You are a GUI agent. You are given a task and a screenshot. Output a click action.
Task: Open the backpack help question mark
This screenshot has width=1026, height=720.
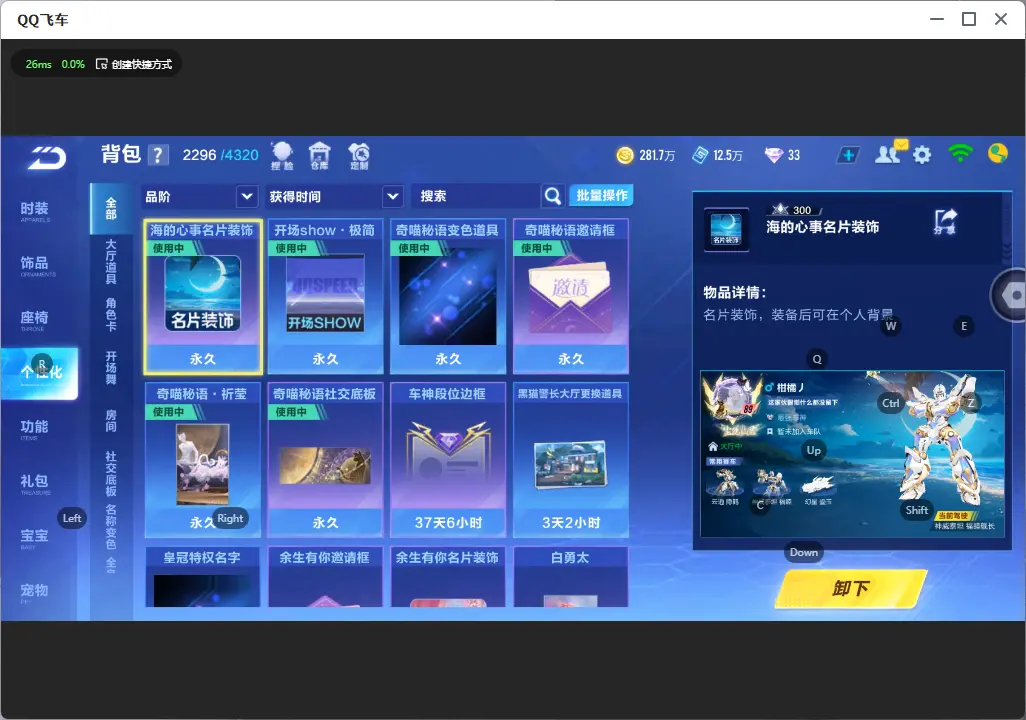[158, 155]
